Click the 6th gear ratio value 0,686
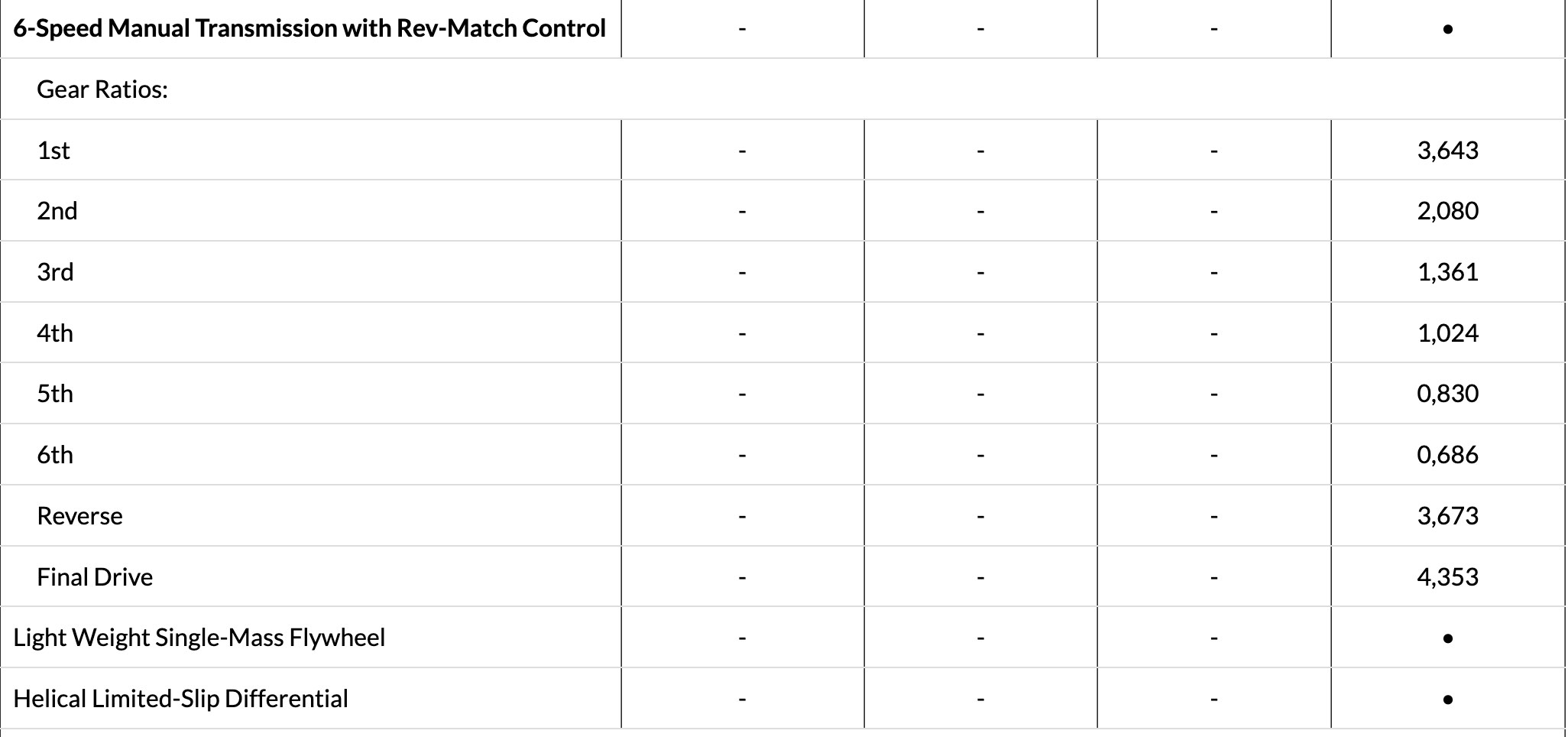 point(1447,455)
